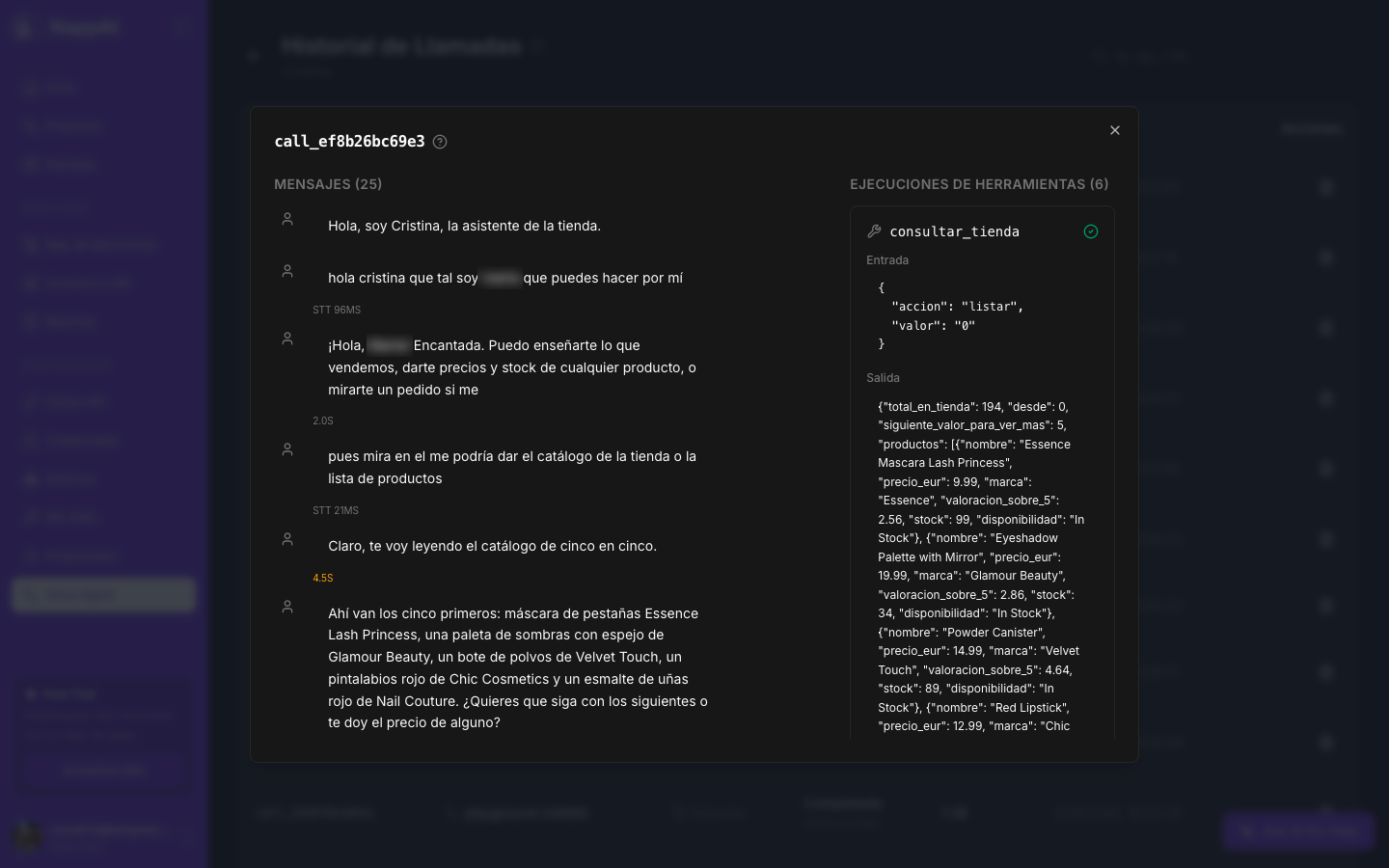This screenshot has height=868, width=1389.
Task: Click the message "Hola, soy Cristina, la asistente"
Action: (x=464, y=226)
